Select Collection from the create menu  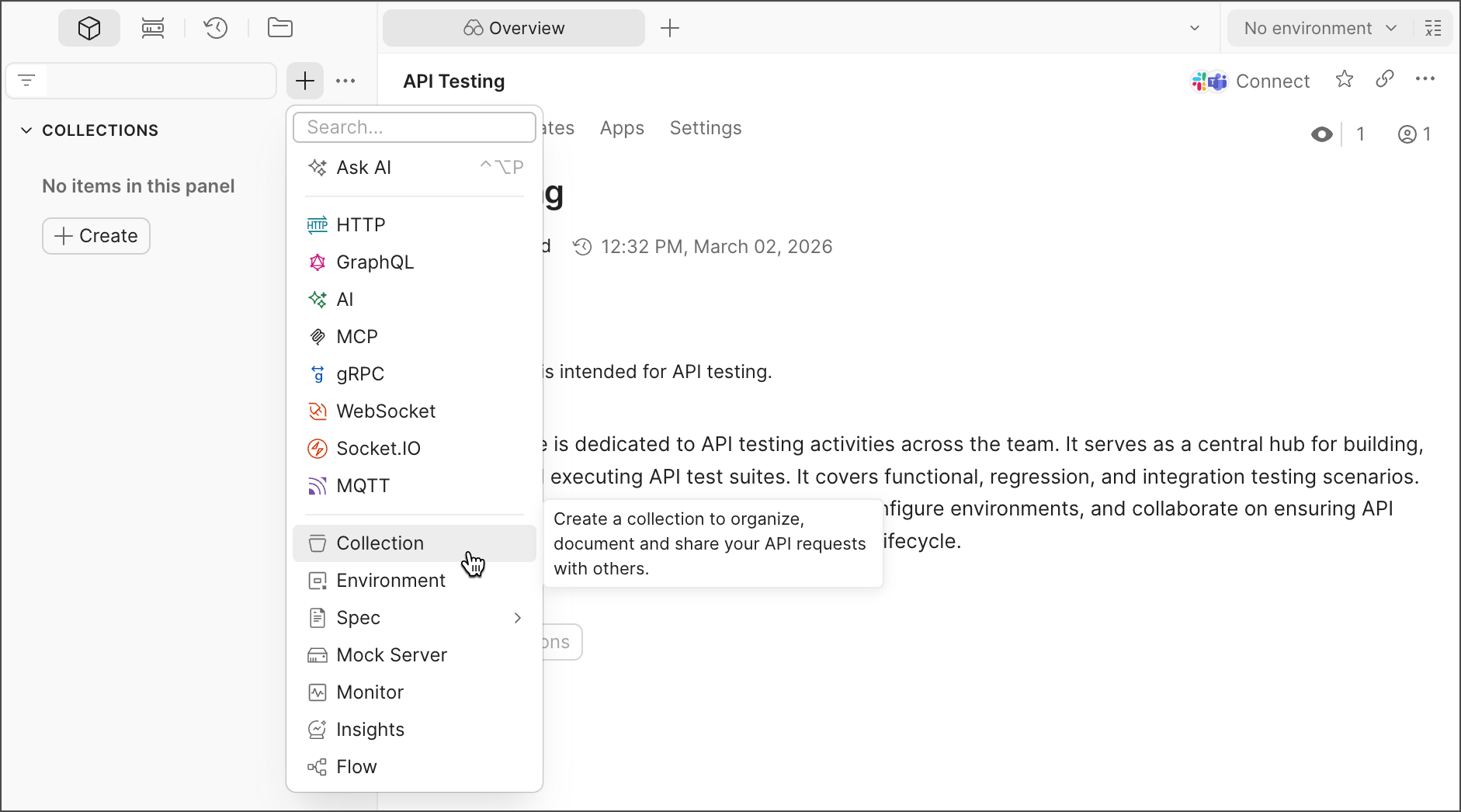pos(380,543)
